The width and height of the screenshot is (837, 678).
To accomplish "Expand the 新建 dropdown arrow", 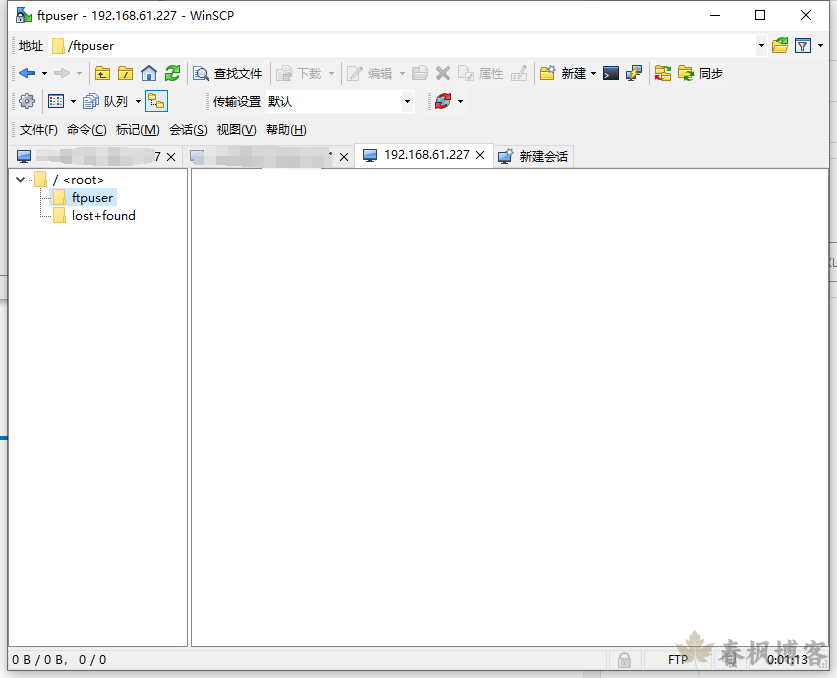I will click(594, 73).
